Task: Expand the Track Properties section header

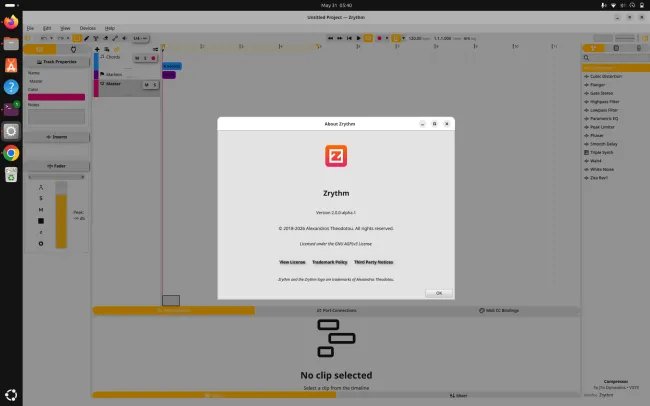Action: point(57,62)
